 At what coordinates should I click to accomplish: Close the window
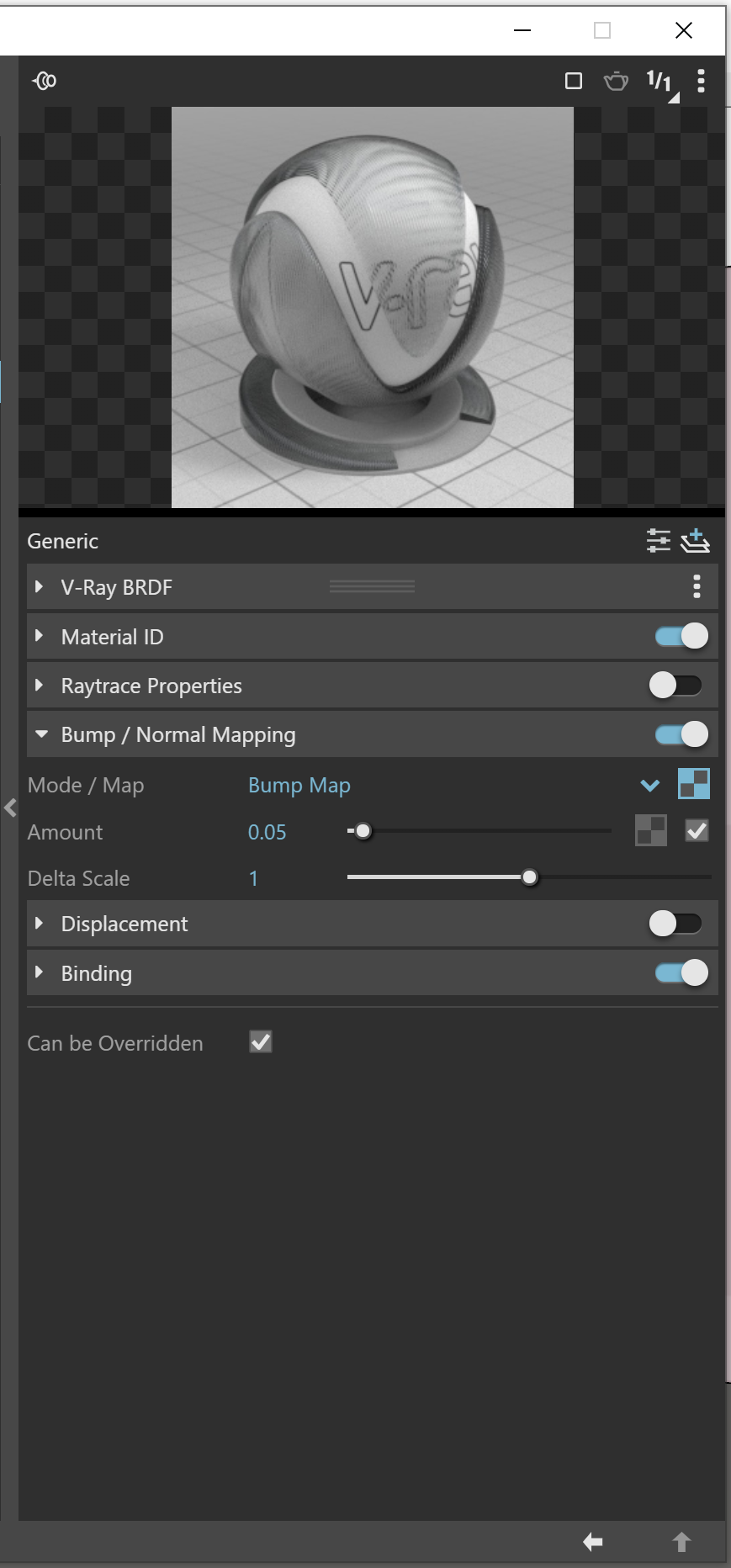point(684,30)
